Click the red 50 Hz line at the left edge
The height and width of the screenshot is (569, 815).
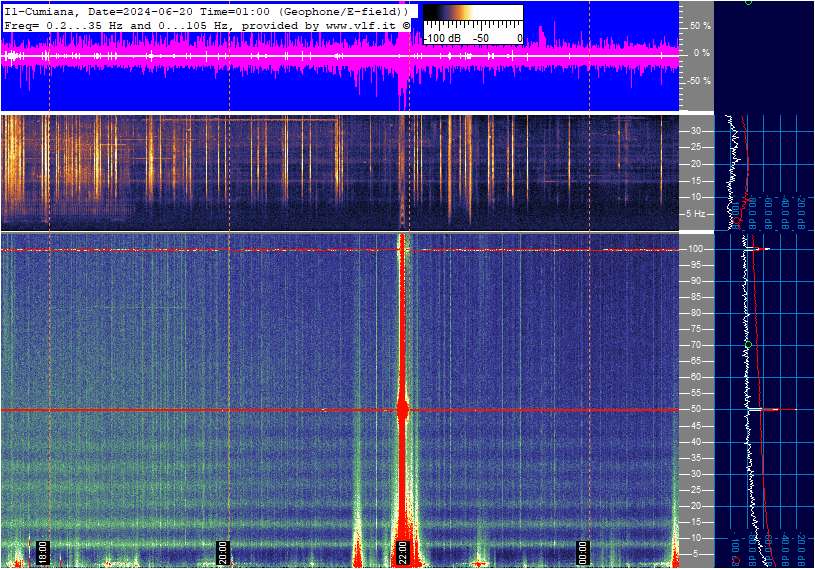click(x=8, y=410)
